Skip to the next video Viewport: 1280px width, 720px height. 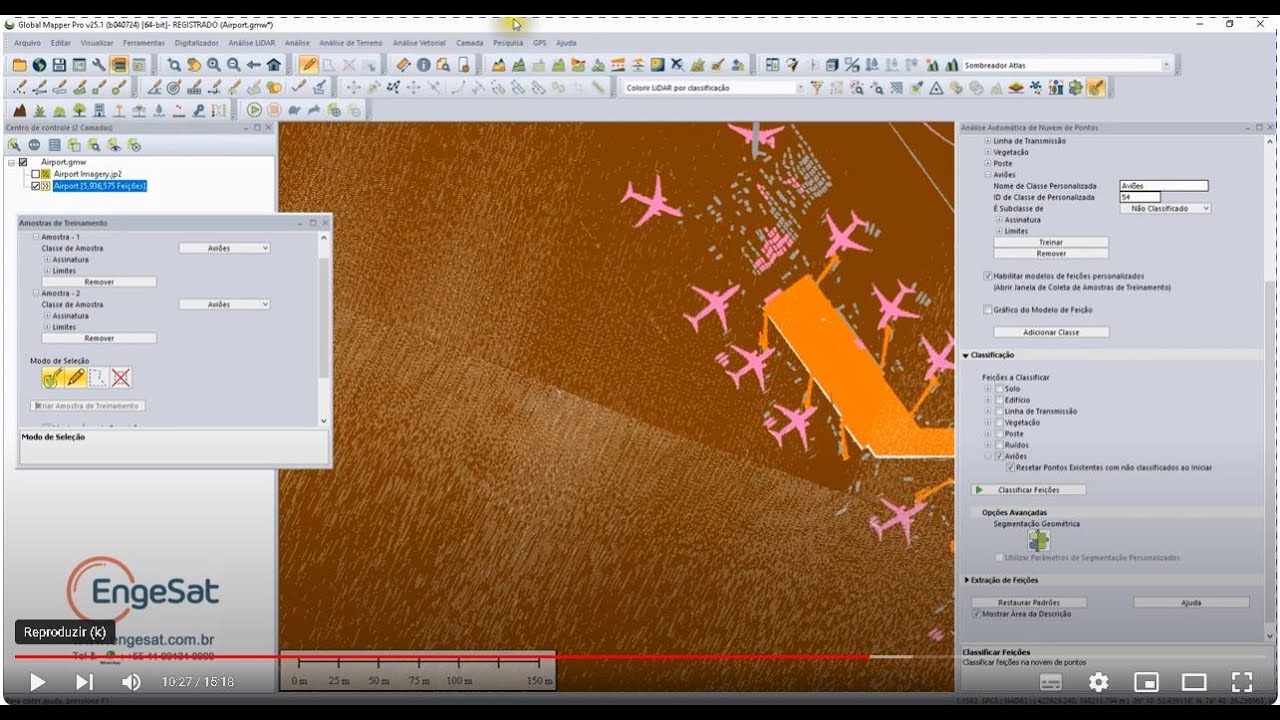click(x=84, y=682)
